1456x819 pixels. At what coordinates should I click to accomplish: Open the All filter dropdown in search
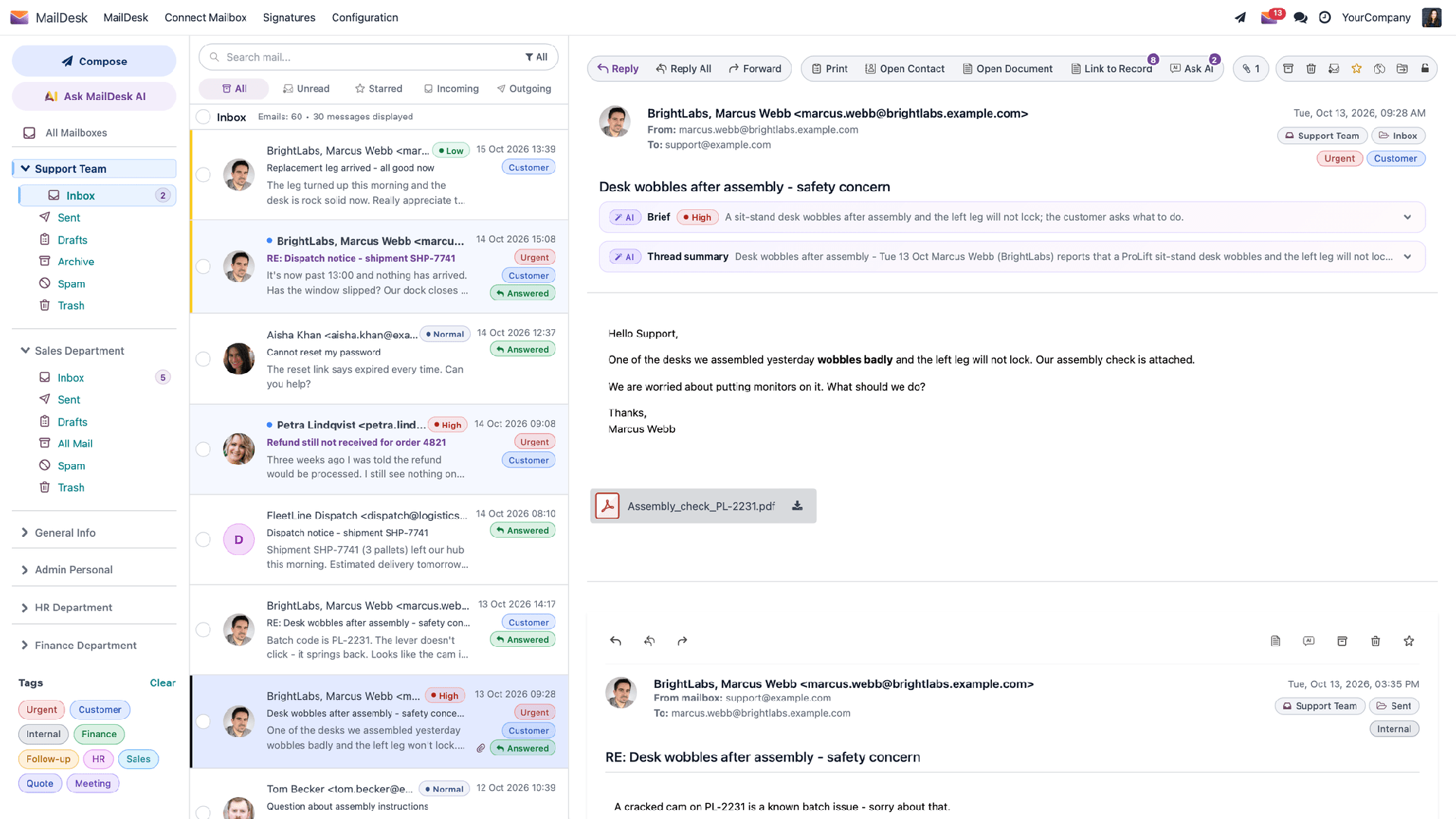(536, 57)
